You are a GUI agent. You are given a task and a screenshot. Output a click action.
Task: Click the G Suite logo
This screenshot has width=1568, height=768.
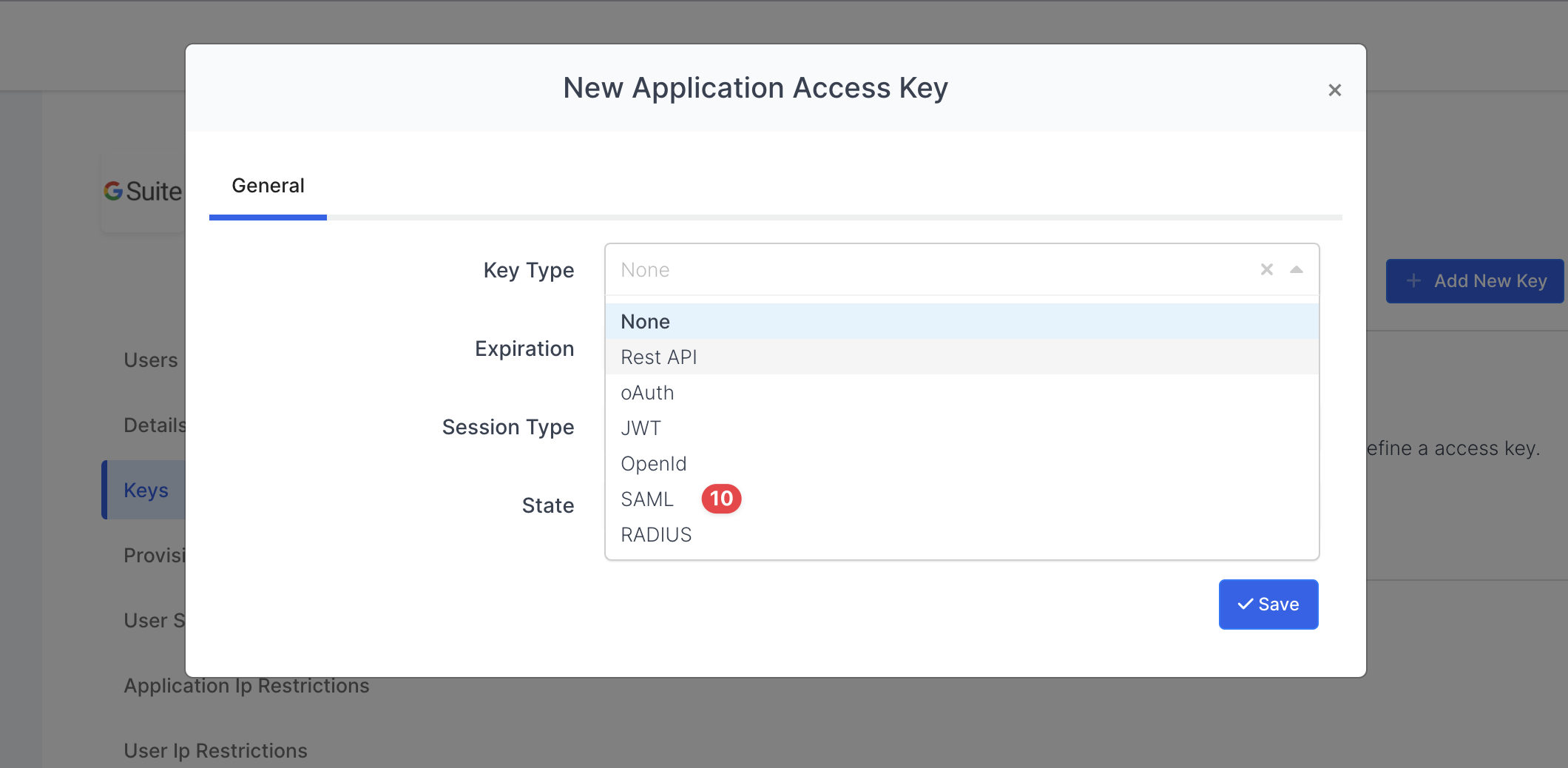coord(142,192)
